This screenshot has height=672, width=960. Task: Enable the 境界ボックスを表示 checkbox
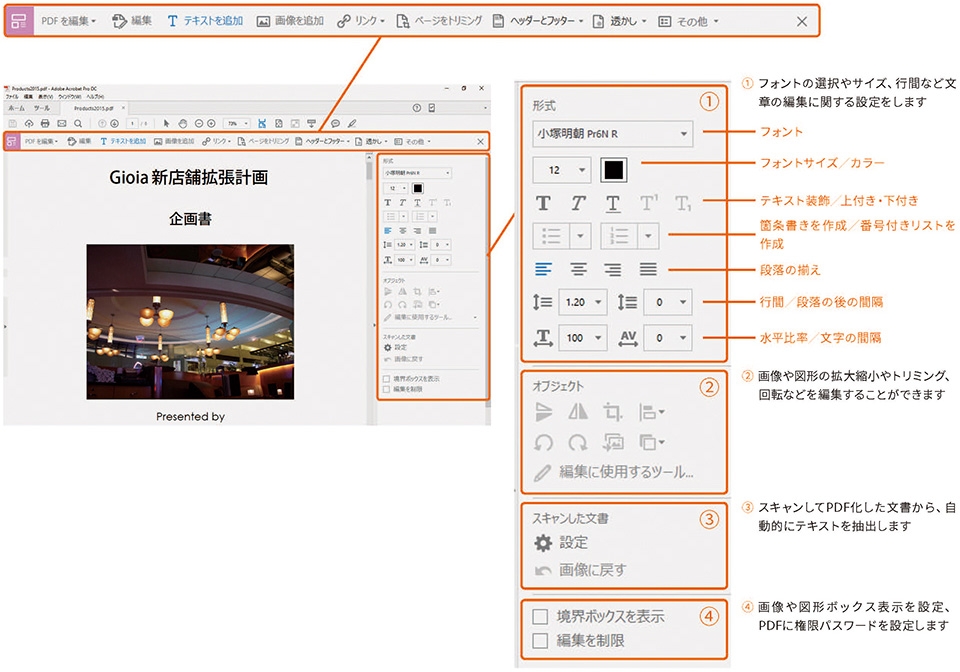click(x=540, y=616)
